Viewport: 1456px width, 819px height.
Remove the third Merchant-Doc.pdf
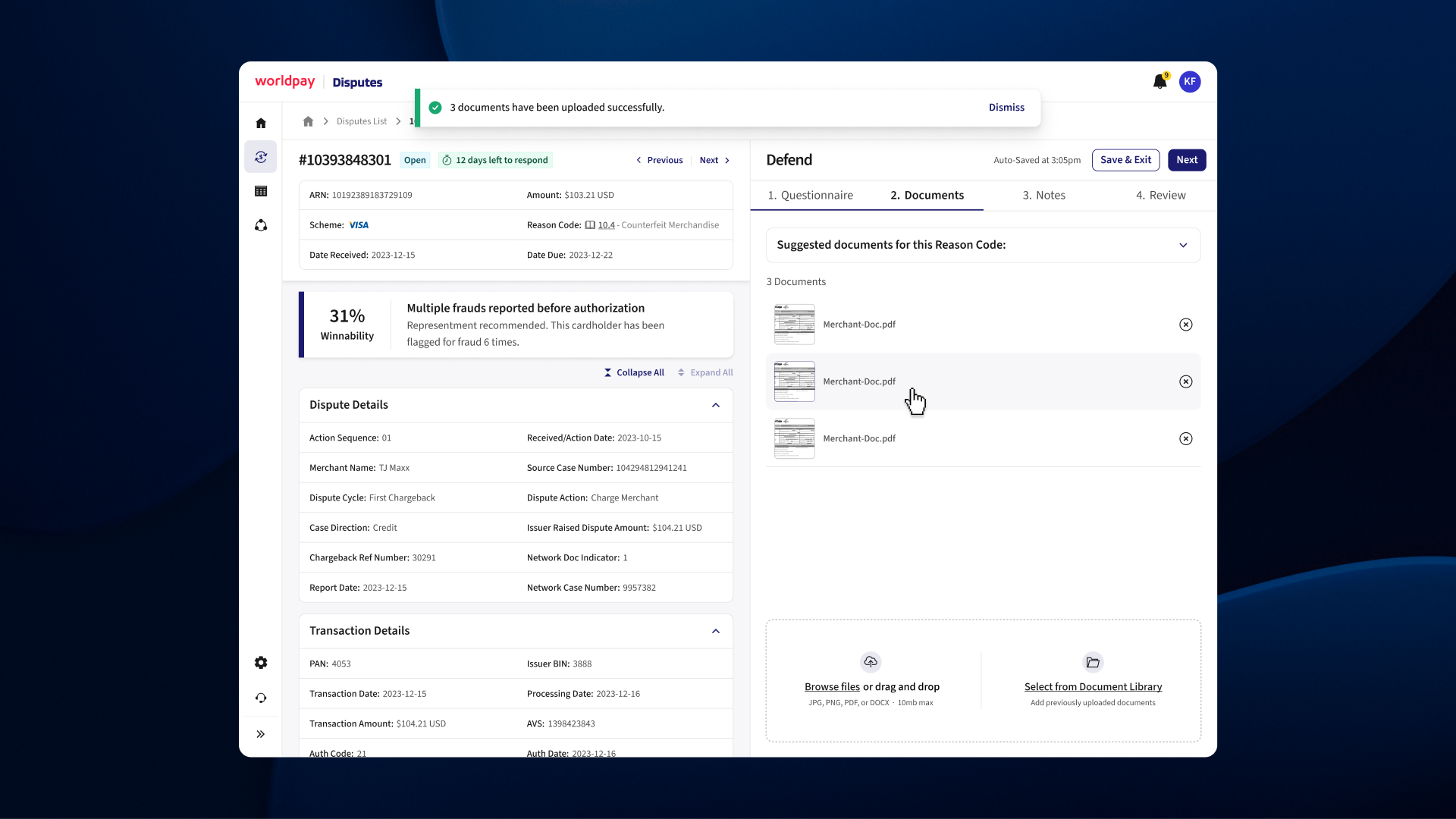click(1186, 438)
